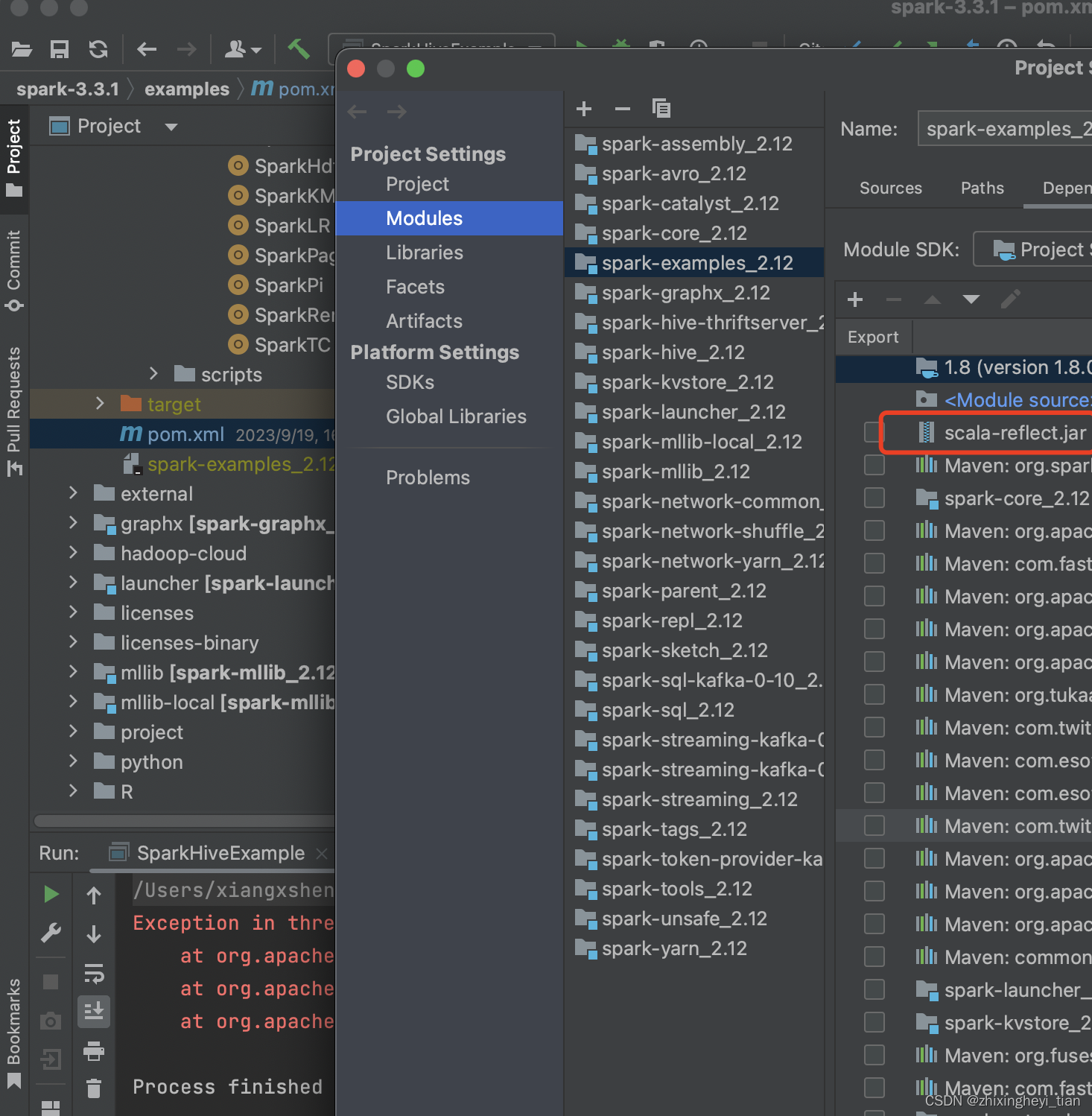Navigate back with main toolbar left arrow

click(147, 50)
